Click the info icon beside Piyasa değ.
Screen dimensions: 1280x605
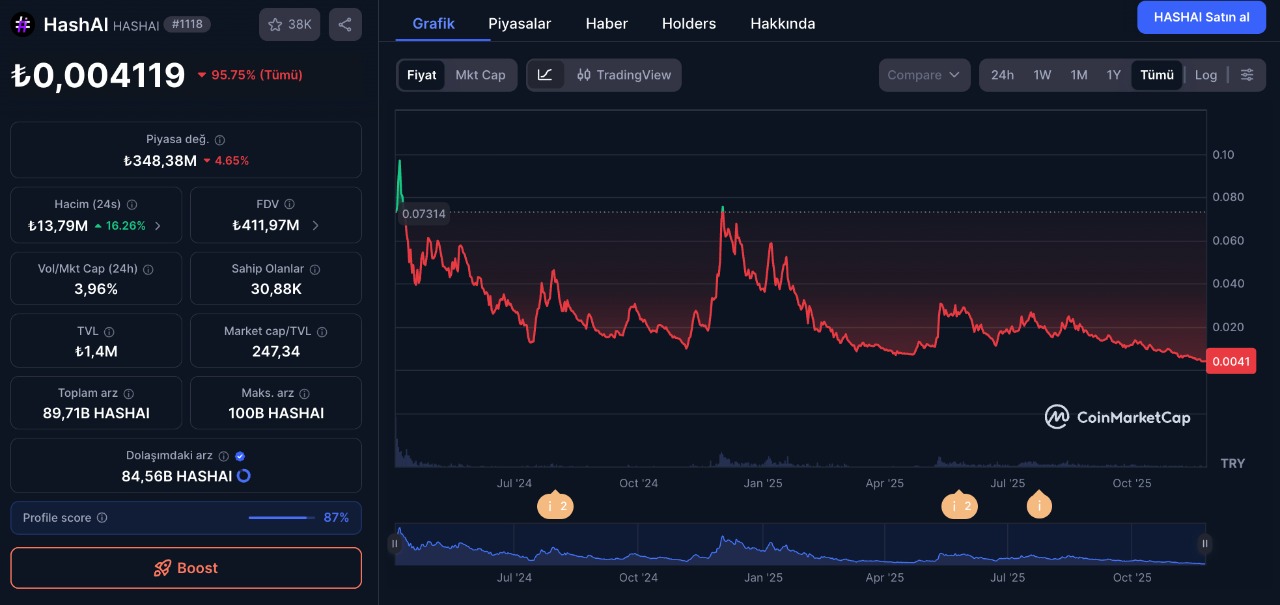pos(218,141)
